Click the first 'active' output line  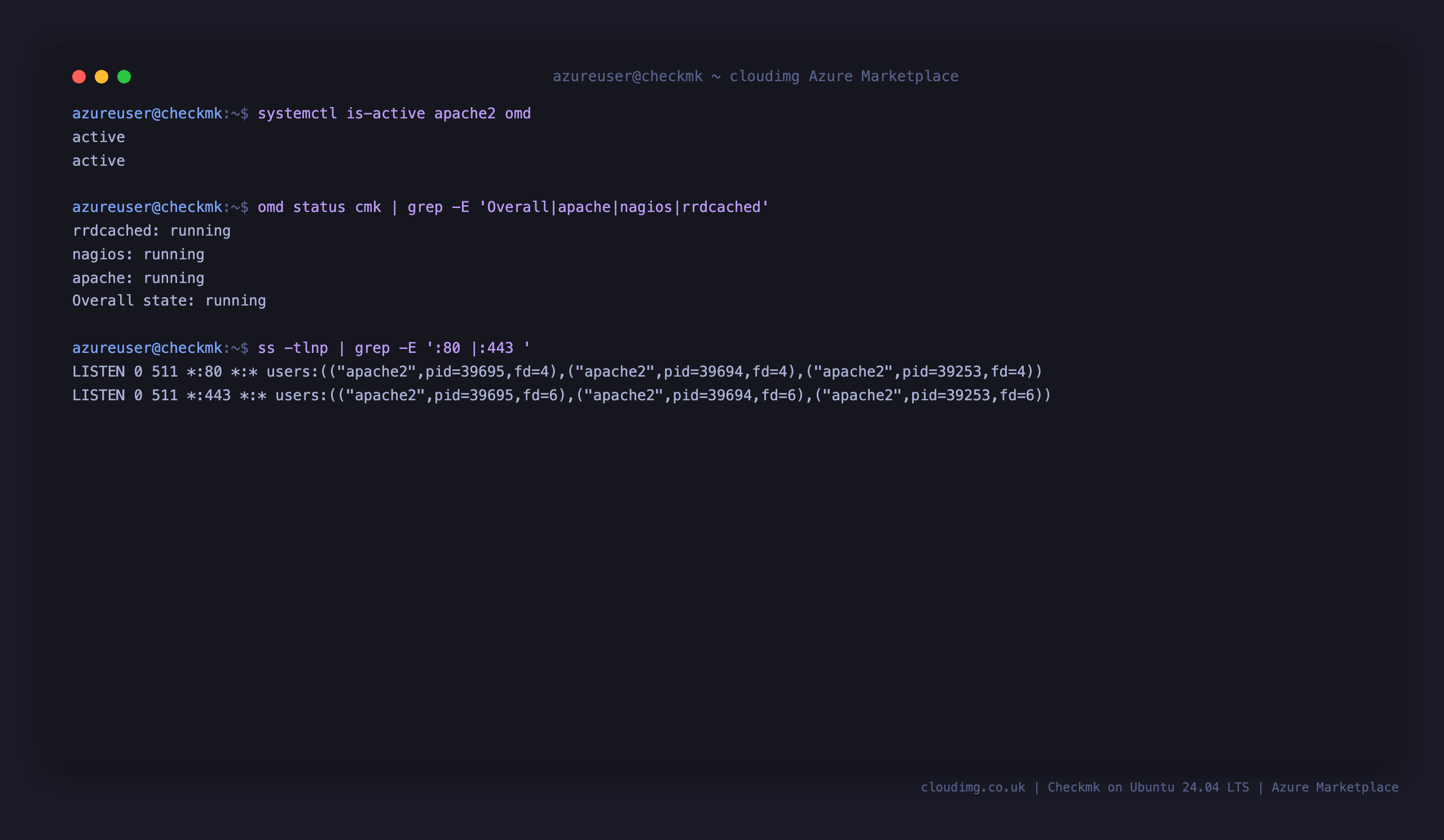99,137
